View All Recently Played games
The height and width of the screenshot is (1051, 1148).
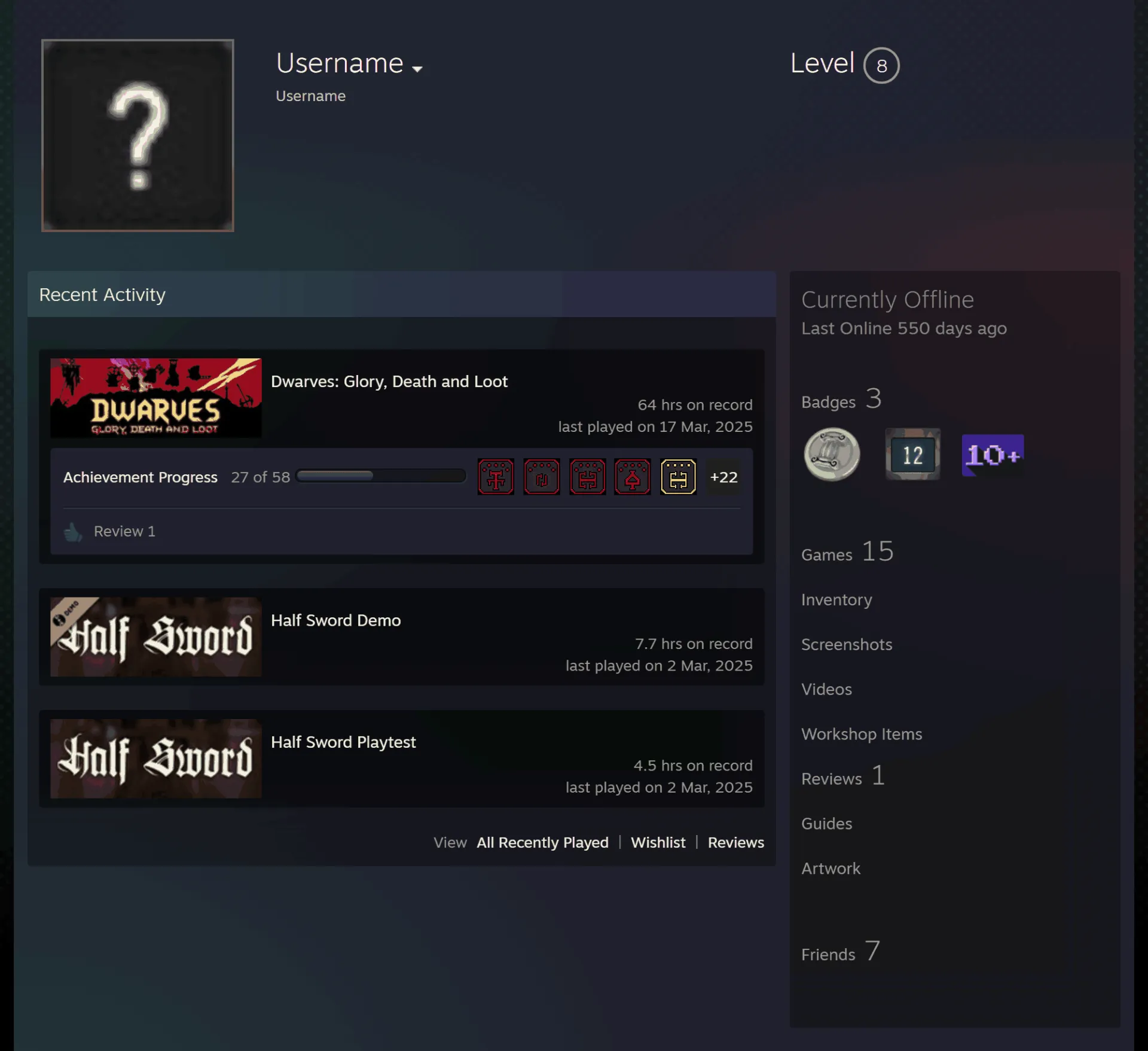point(542,842)
